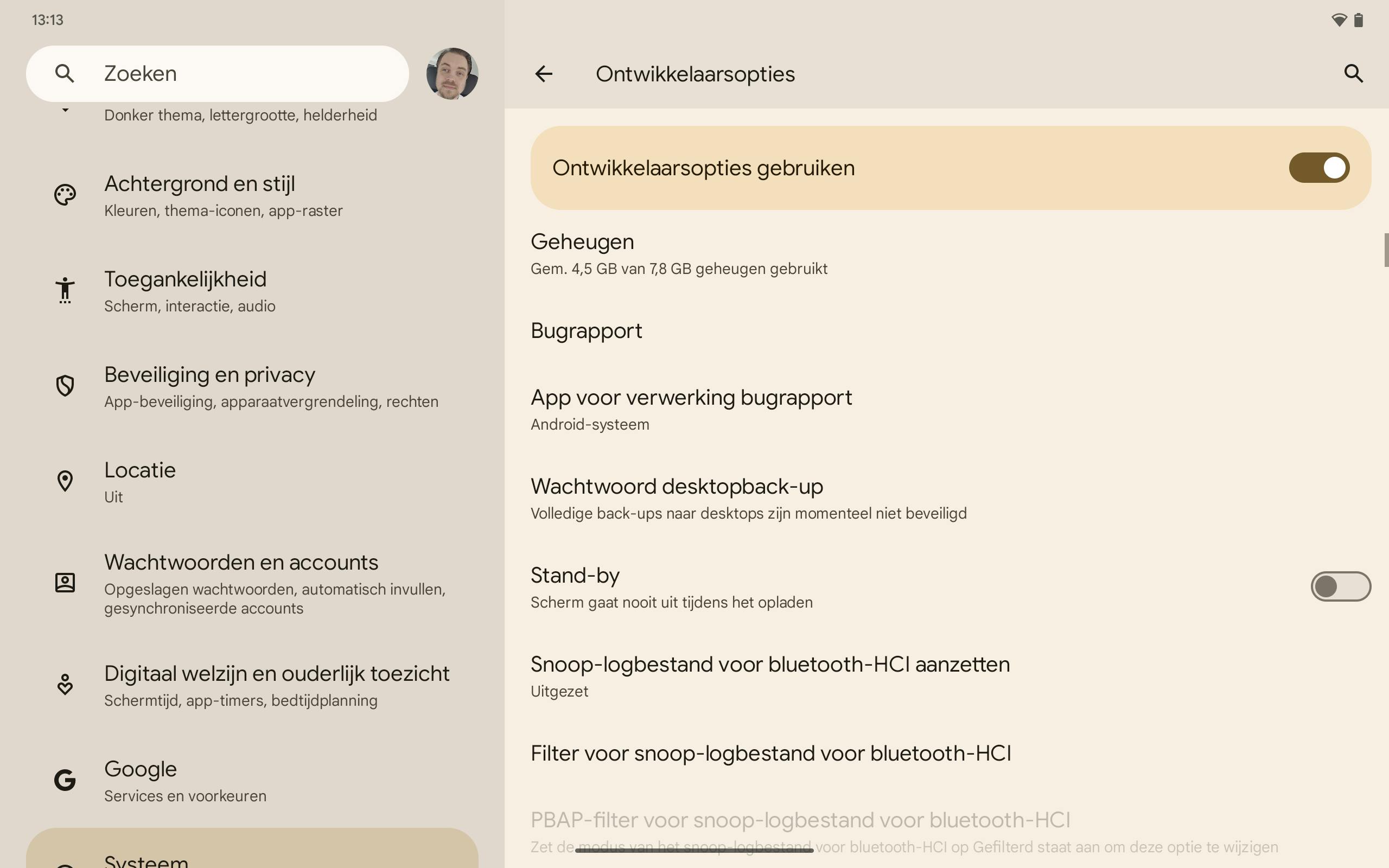The width and height of the screenshot is (1389, 868).
Task: Click the shield icon for Beveiliging en privacy
Action: [65, 385]
